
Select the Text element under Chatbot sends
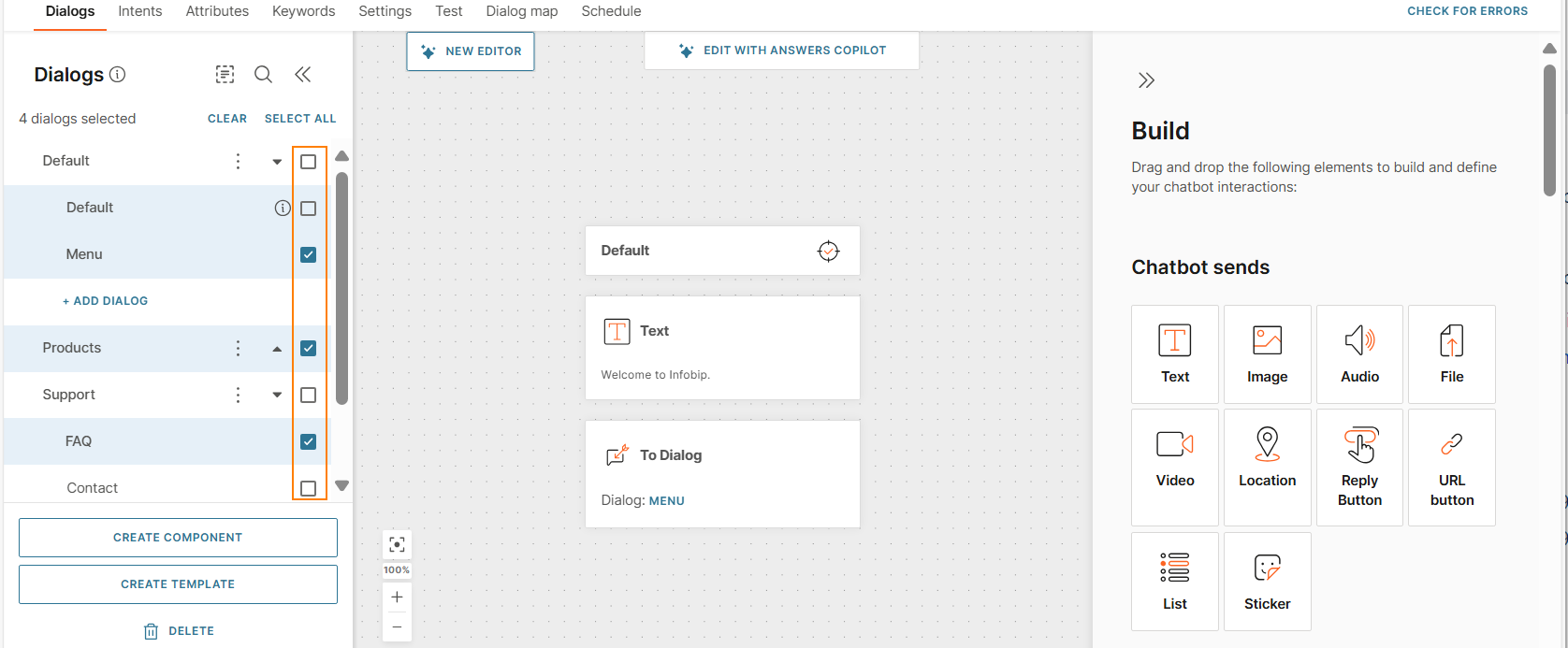point(1174,353)
